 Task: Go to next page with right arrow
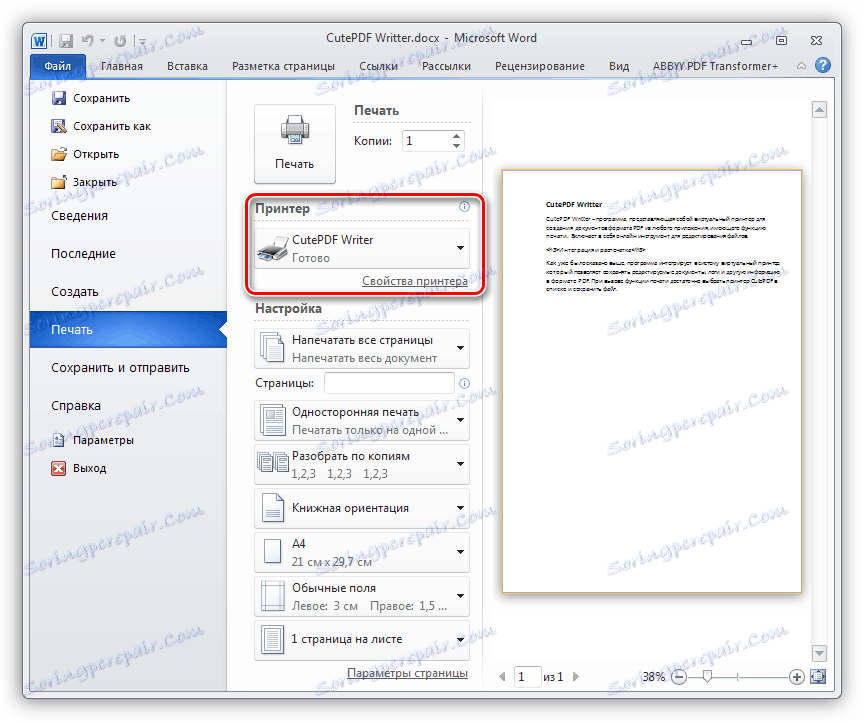(x=576, y=676)
